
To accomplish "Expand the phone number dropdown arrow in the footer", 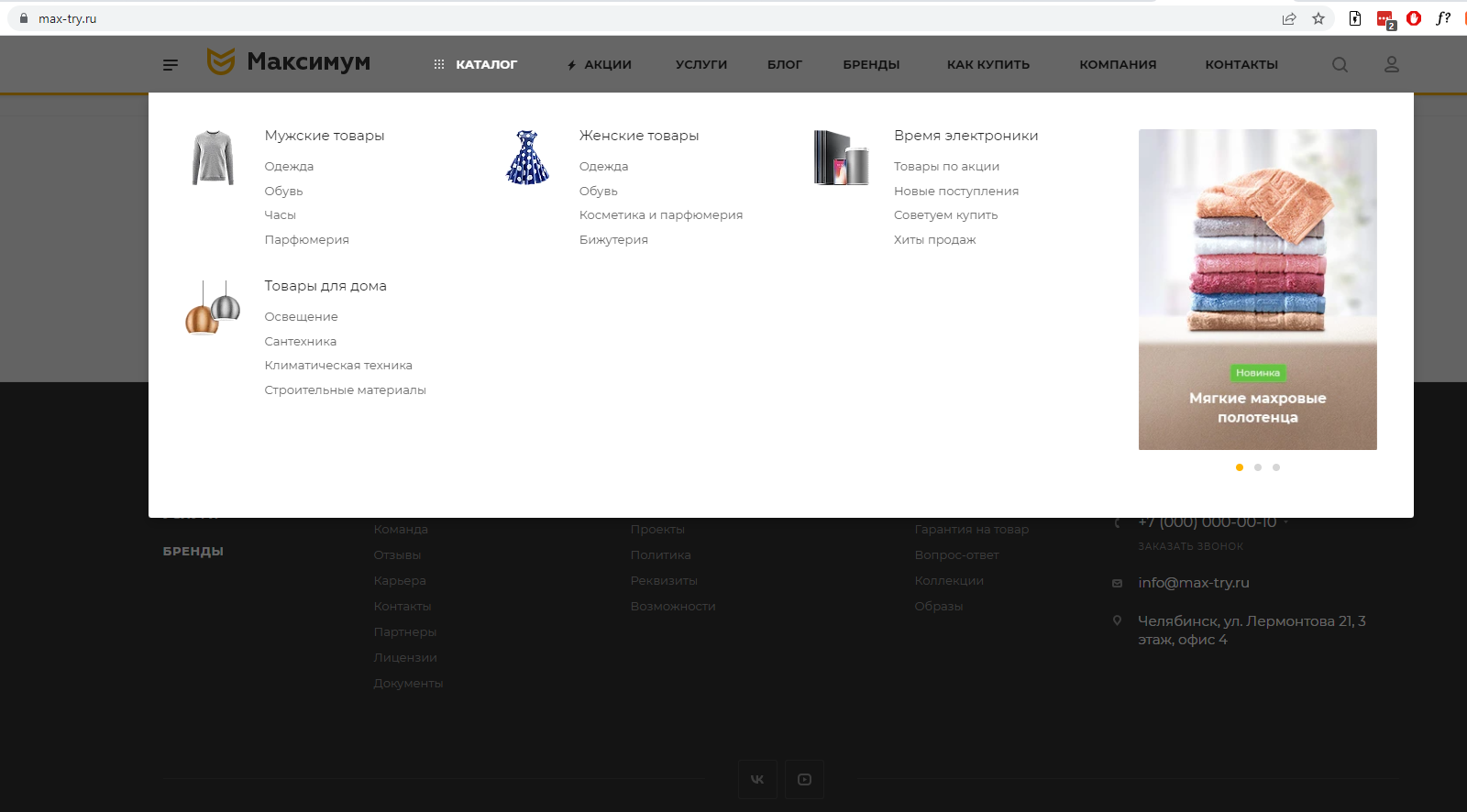I will [1285, 522].
